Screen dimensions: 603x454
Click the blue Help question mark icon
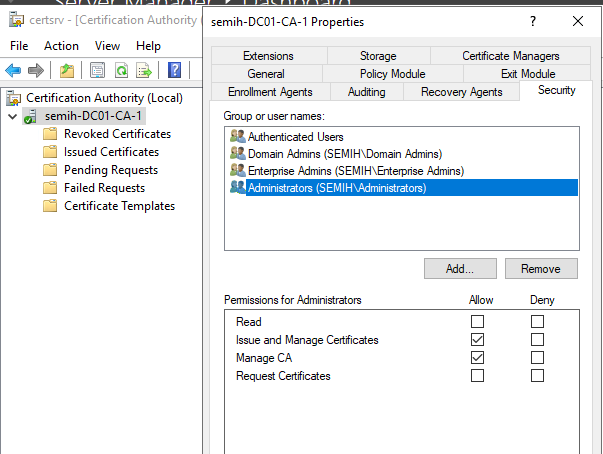click(x=174, y=70)
